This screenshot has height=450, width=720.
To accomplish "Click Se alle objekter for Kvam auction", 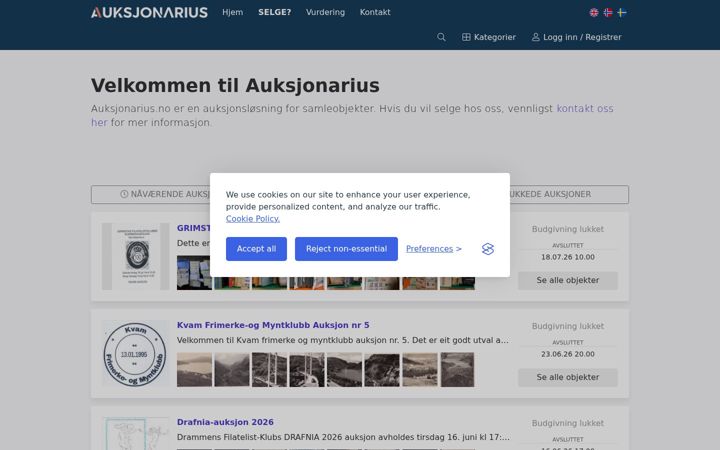I will pyautogui.click(x=568, y=377).
